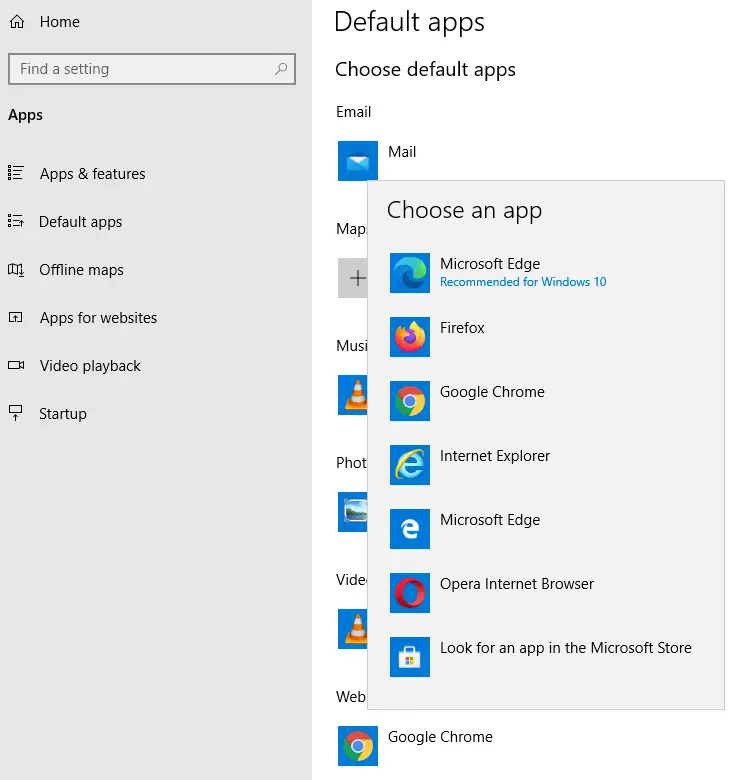This screenshot has height=780, width=739.
Task: Click the Internet Explorer icon
Action: pos(410,465)
